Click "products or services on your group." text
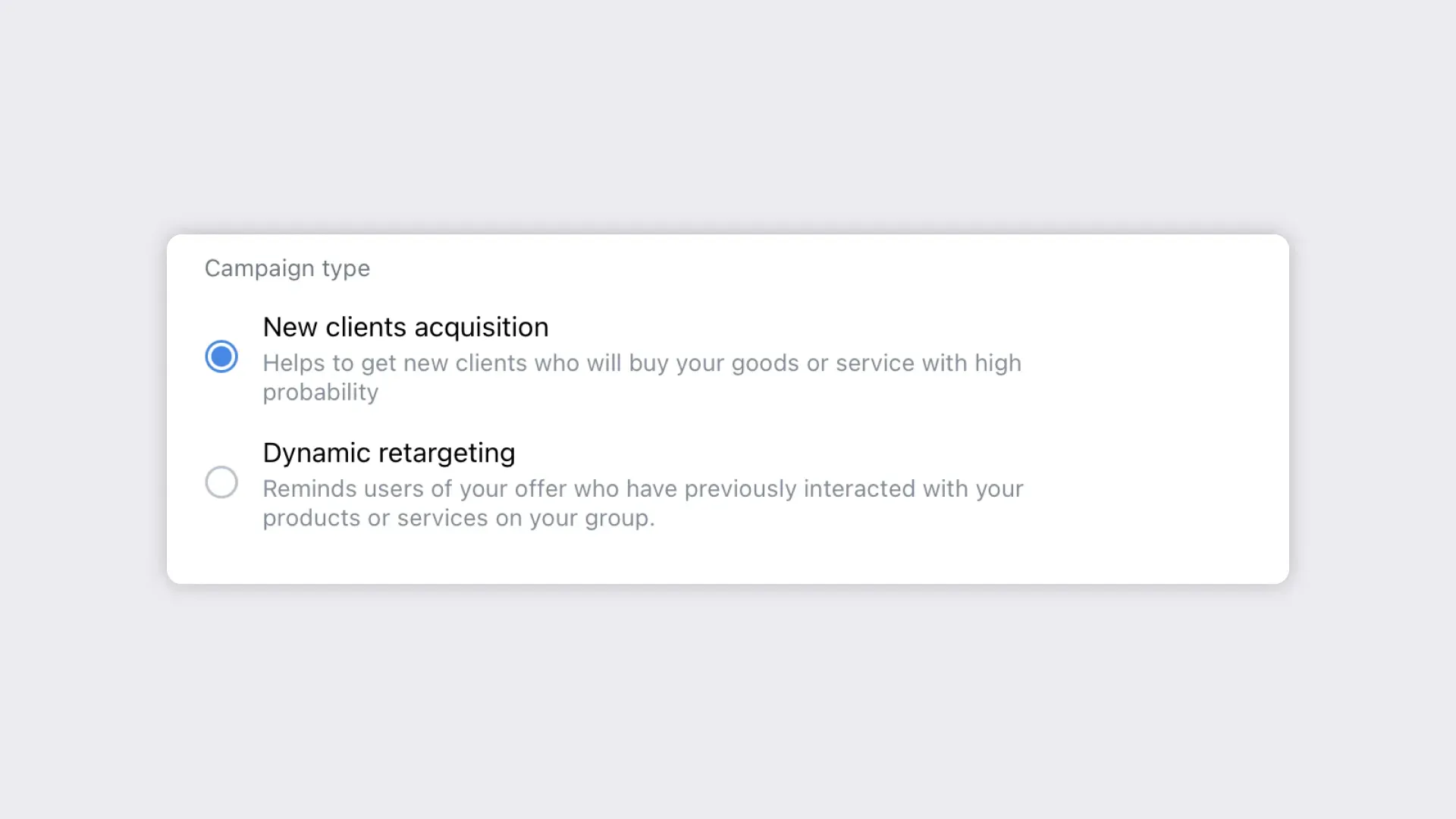Screen dimensions: 1456x819 (x=458, y=518)
